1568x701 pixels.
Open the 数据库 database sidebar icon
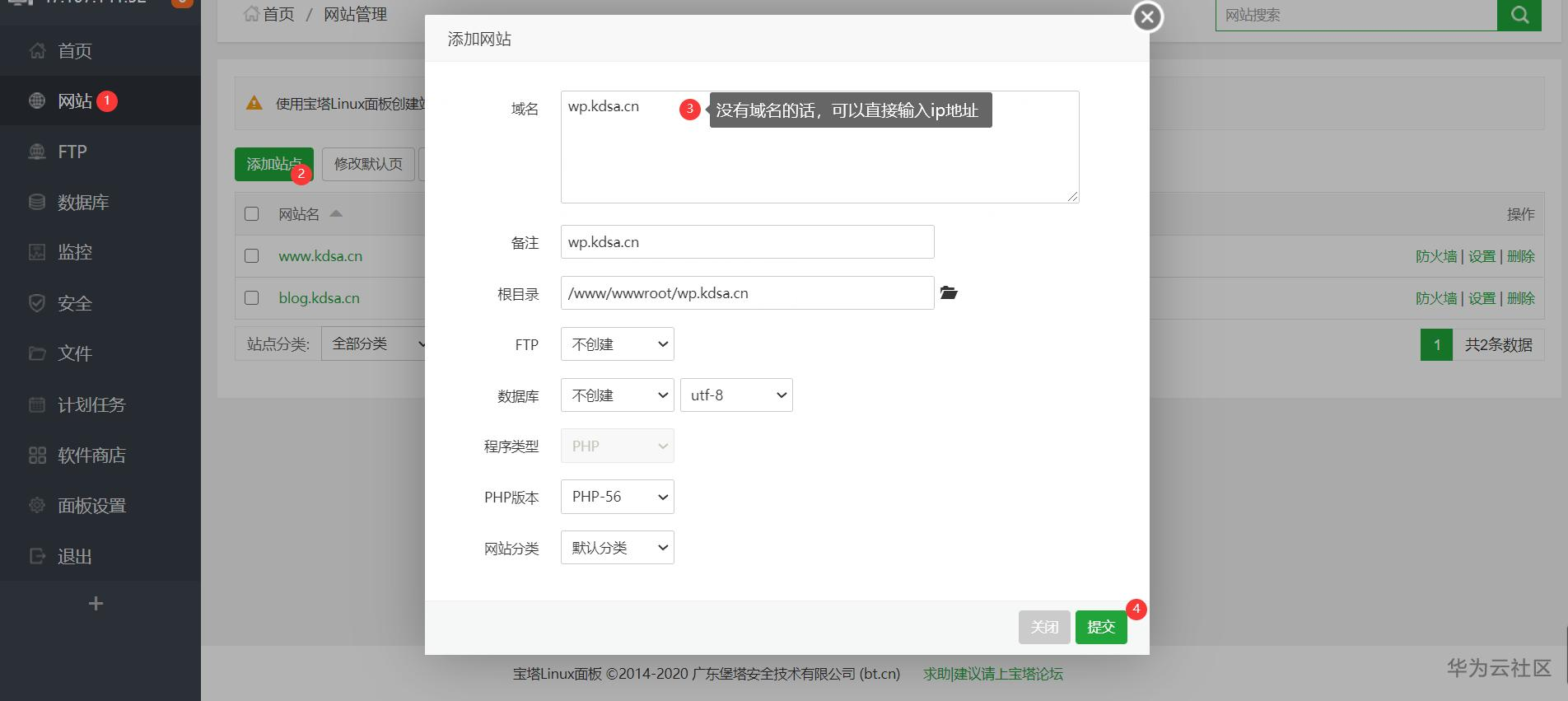coord(37,202)
